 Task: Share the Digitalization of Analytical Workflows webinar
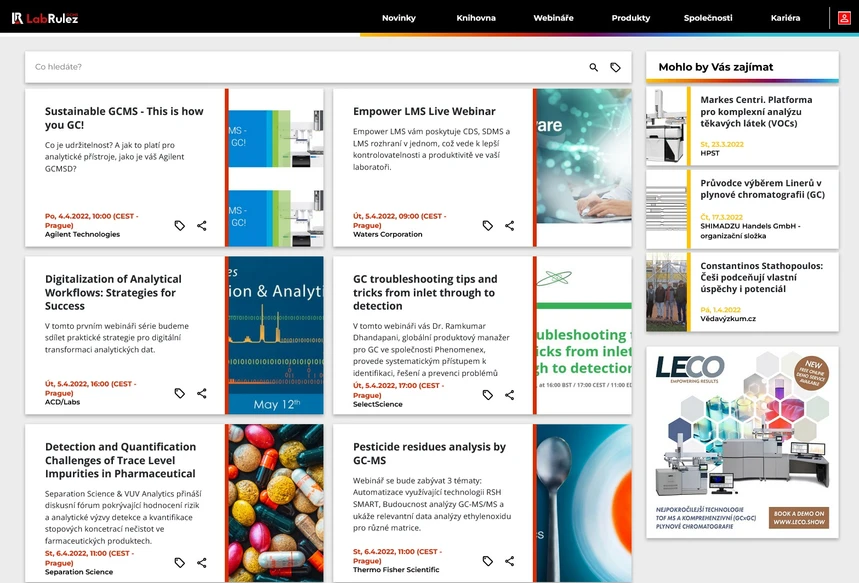pyautogui.click(x=201, y=394)
